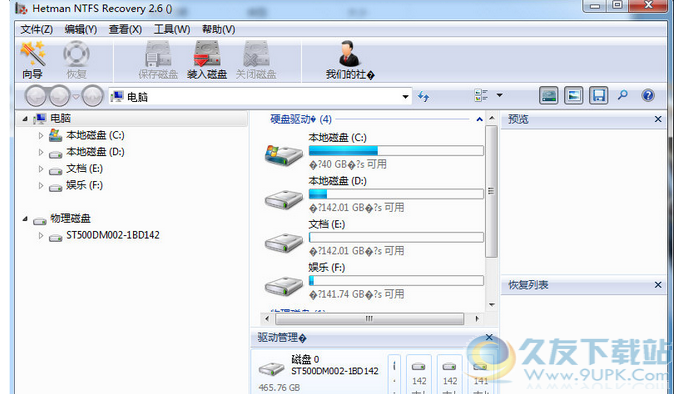This screenshot has height=394, width=678.
Task: Click the horizontal scrollbar right arrow
Action: point(477,319)
